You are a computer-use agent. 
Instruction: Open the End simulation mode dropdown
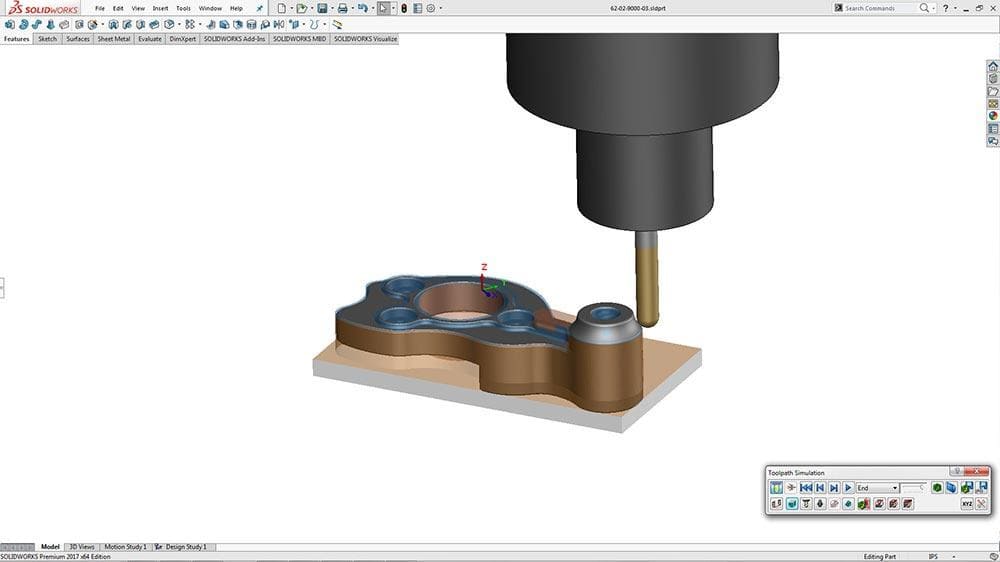(895, 488)
